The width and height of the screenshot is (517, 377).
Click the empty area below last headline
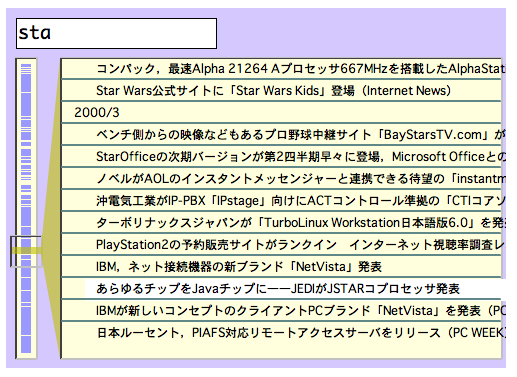pyautogui.click(x=282, y=351)
